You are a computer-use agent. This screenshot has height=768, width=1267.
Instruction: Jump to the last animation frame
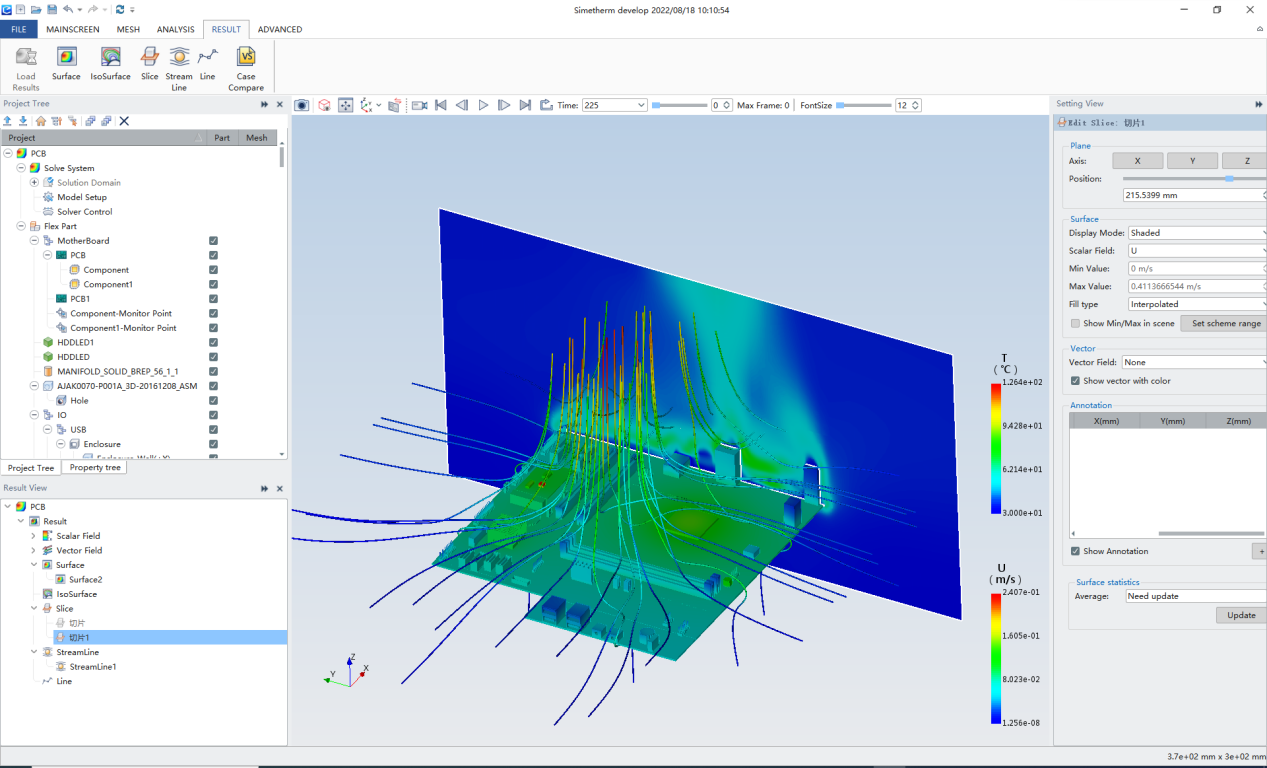[x=525, y=105]
